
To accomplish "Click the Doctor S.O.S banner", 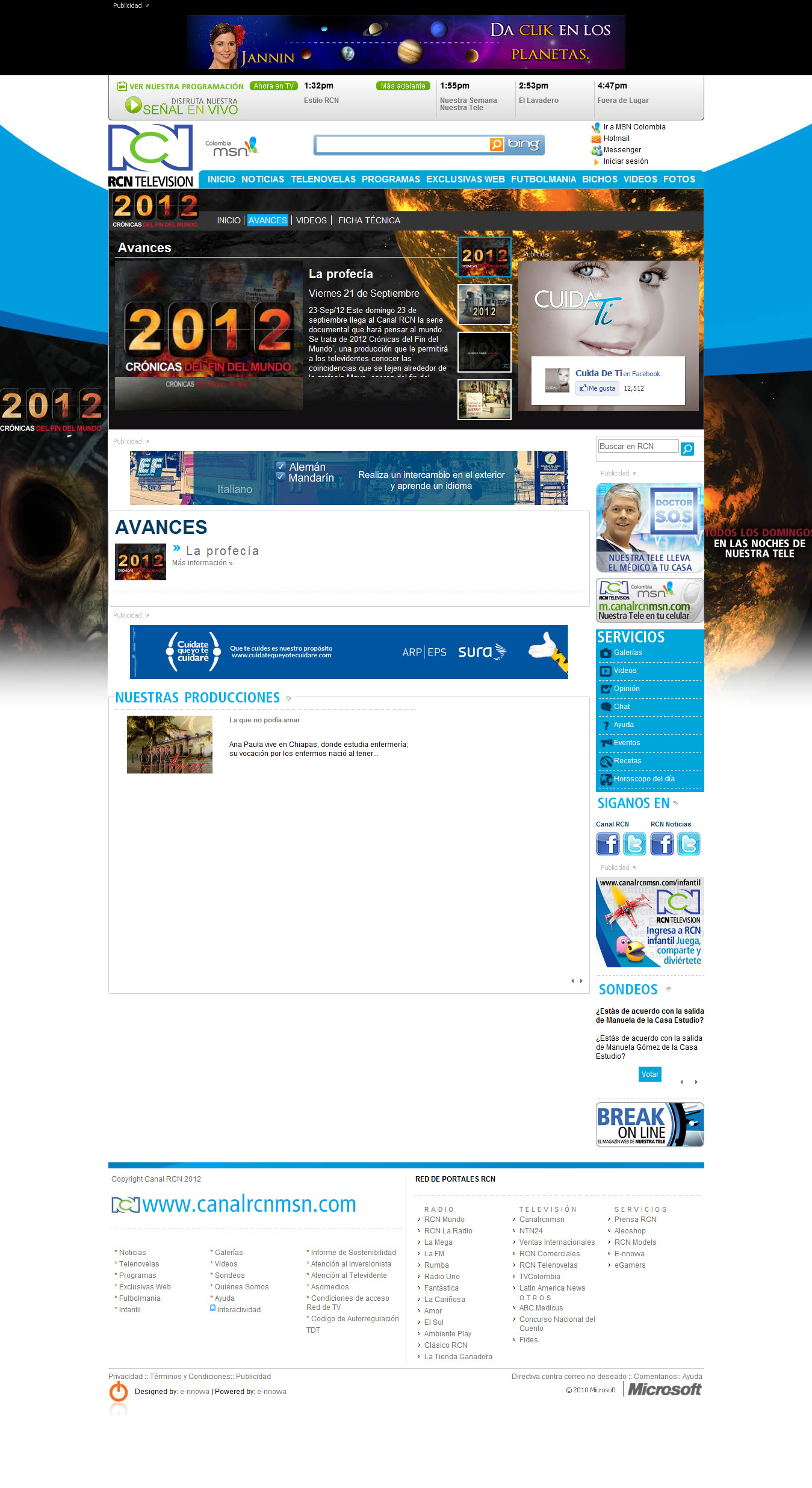I will click(650, 528).
